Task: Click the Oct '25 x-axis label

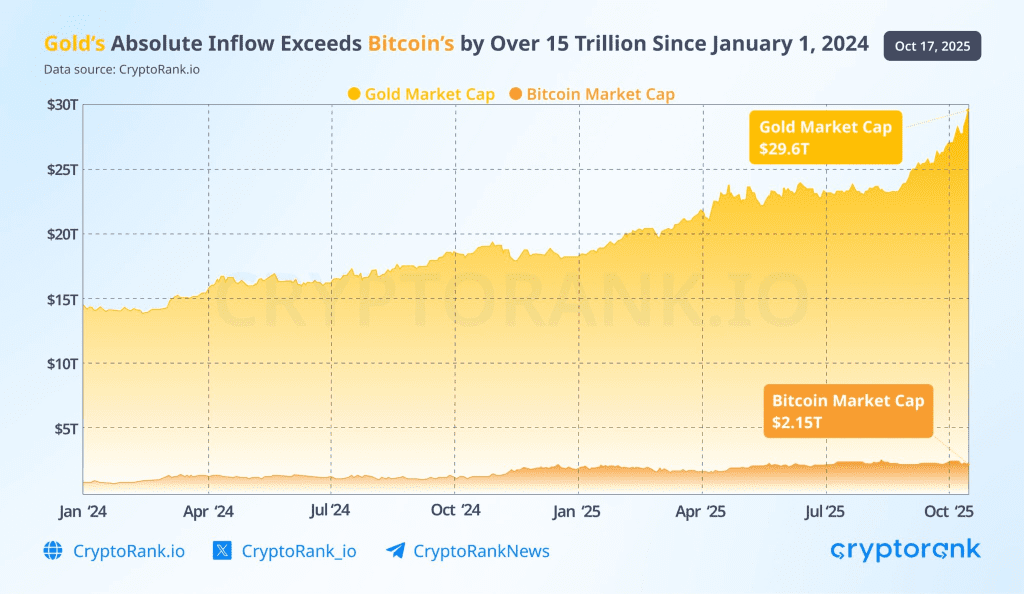Action: coord(949,511)
